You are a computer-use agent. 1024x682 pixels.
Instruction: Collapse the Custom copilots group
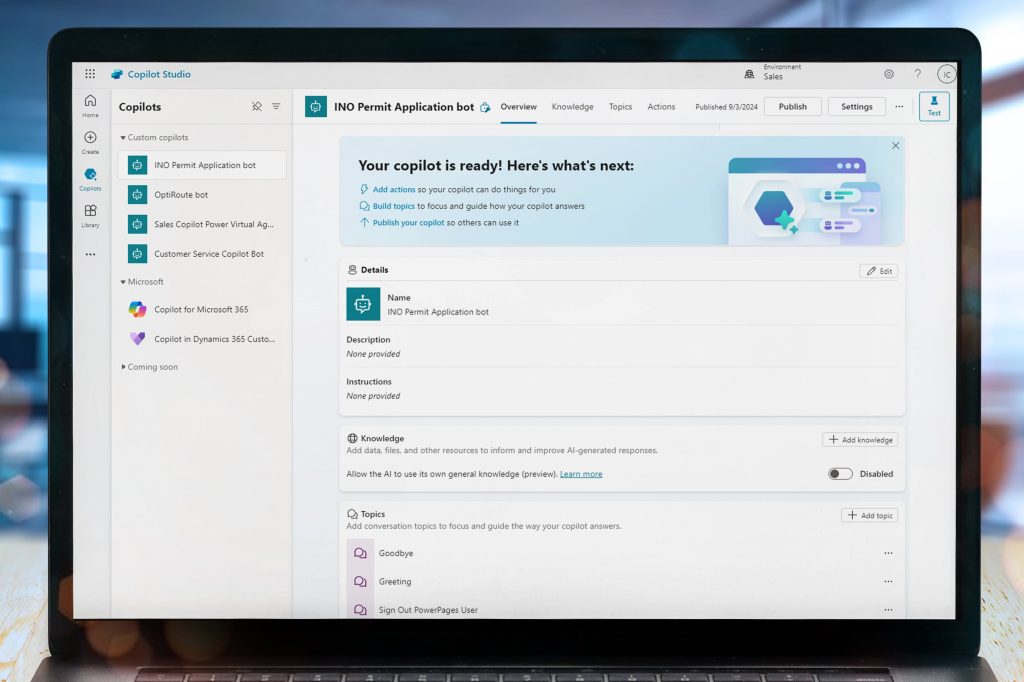tap(123, 138)
